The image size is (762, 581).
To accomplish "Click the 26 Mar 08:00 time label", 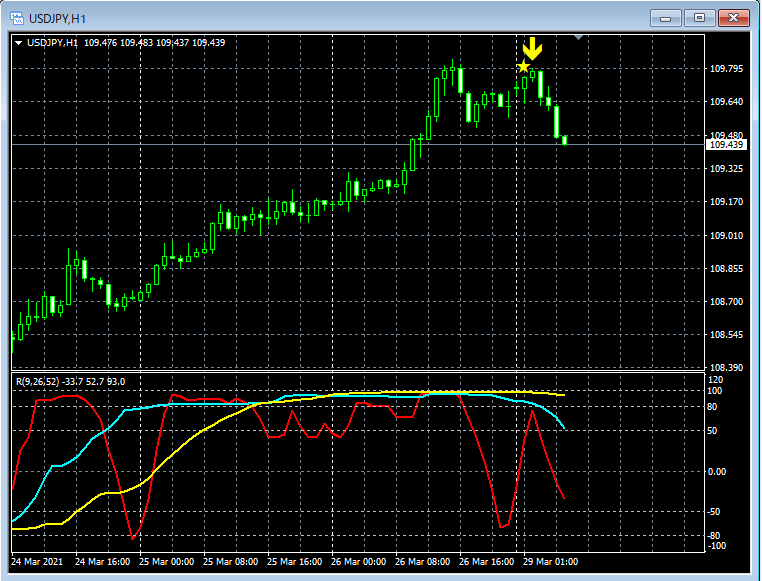I will 422,562.
